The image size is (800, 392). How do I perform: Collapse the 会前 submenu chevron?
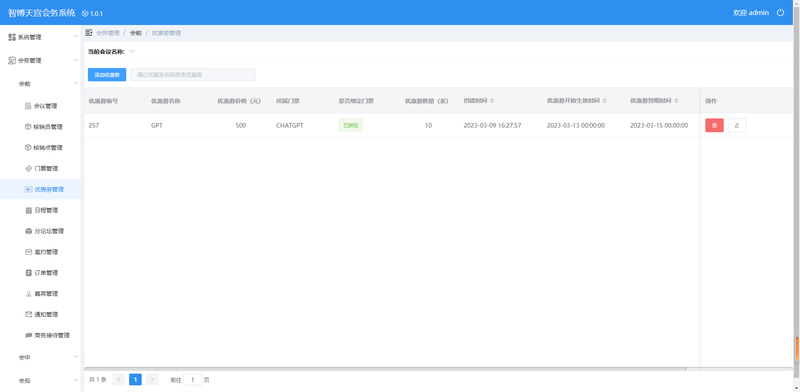[x=76, y=83]
